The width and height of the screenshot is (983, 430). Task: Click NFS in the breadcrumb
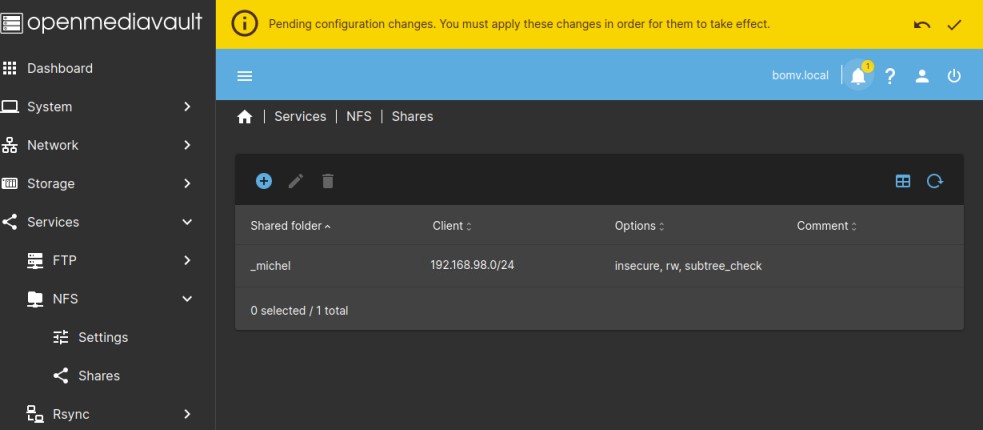point(359,117)
